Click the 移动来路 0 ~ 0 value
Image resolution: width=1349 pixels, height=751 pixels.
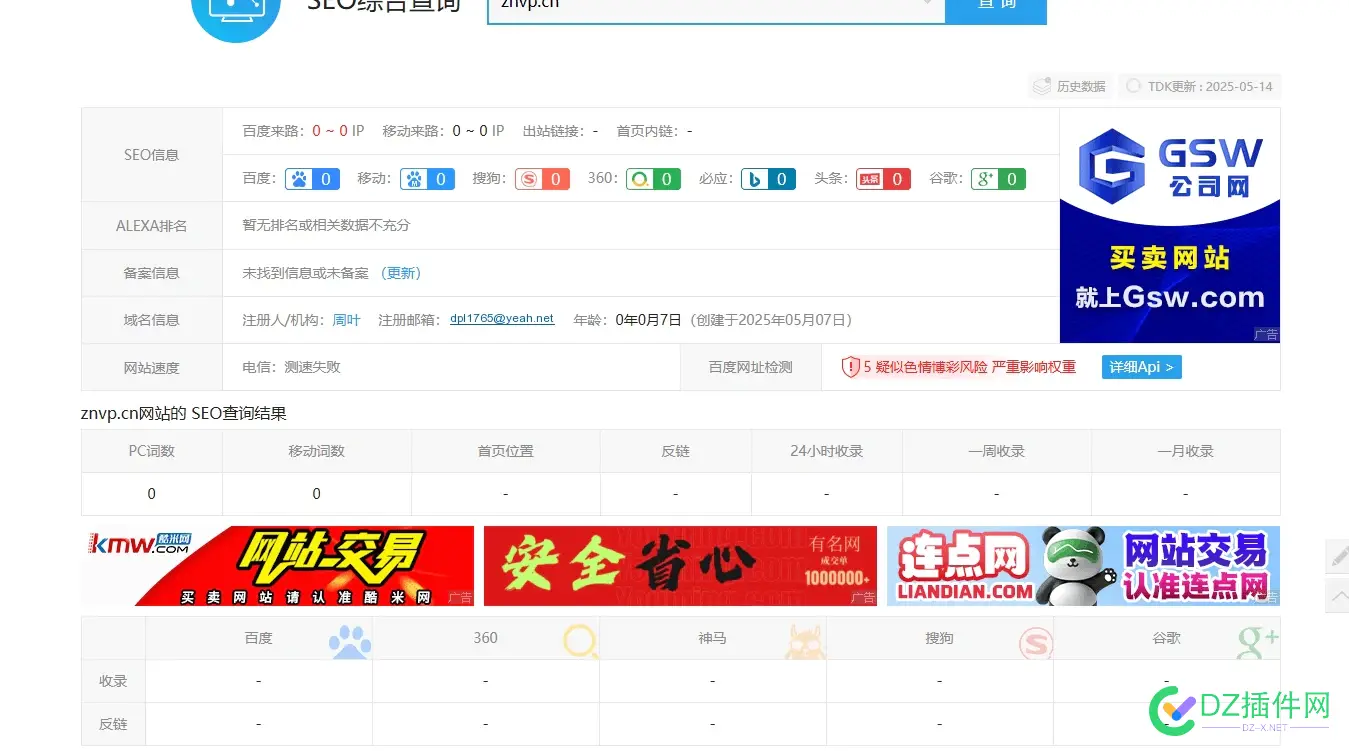(470, 131)
